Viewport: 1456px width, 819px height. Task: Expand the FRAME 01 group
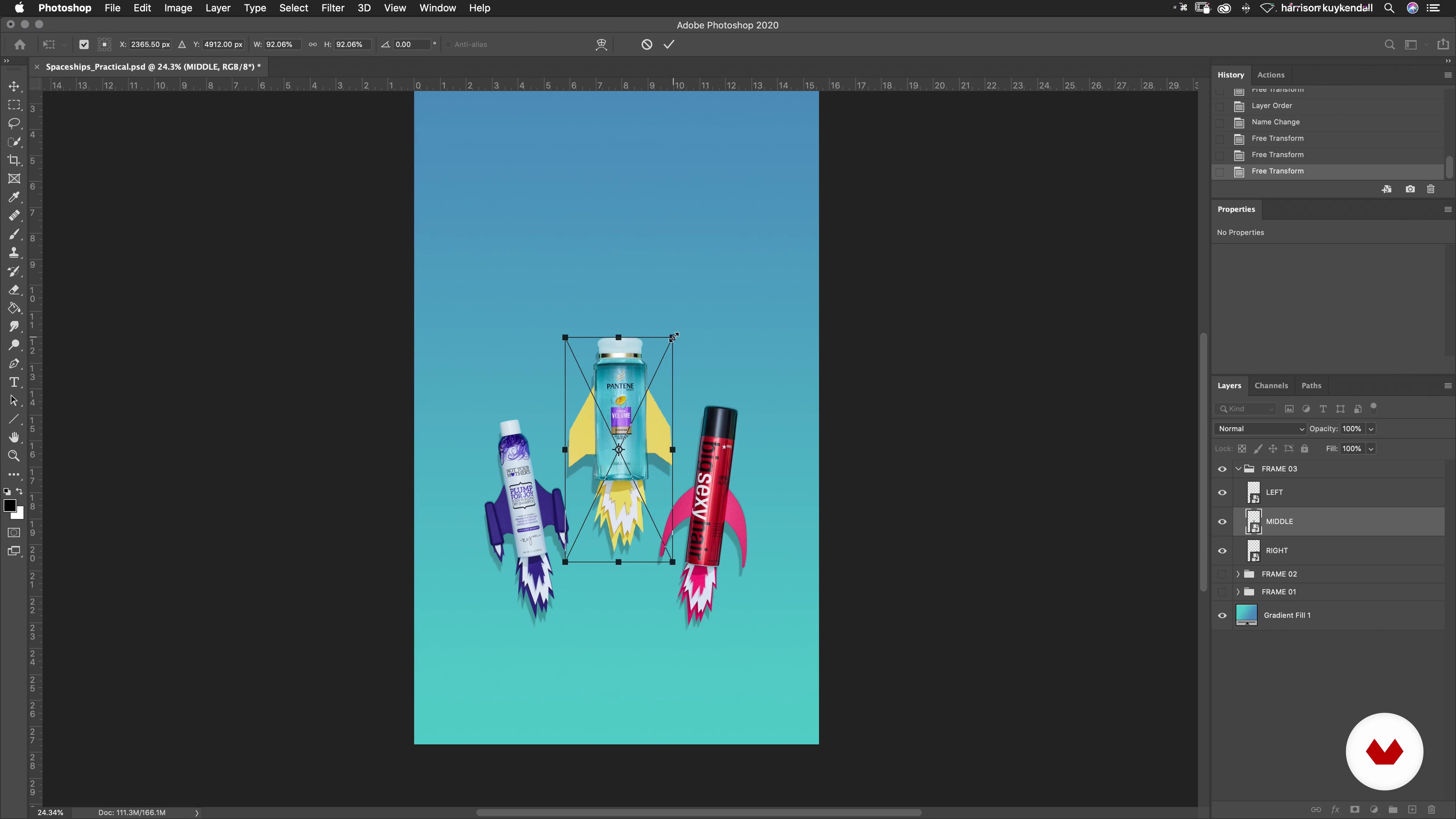pyautogui.click(x=1238, y=592)
